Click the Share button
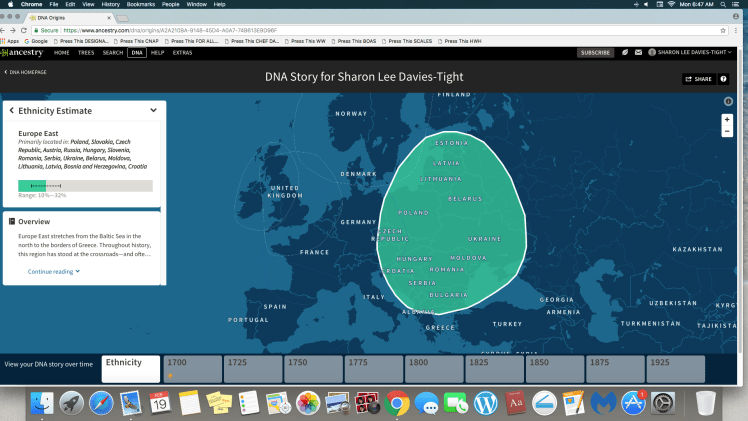The width and height of the screenshot is (748, 421). 698,78
